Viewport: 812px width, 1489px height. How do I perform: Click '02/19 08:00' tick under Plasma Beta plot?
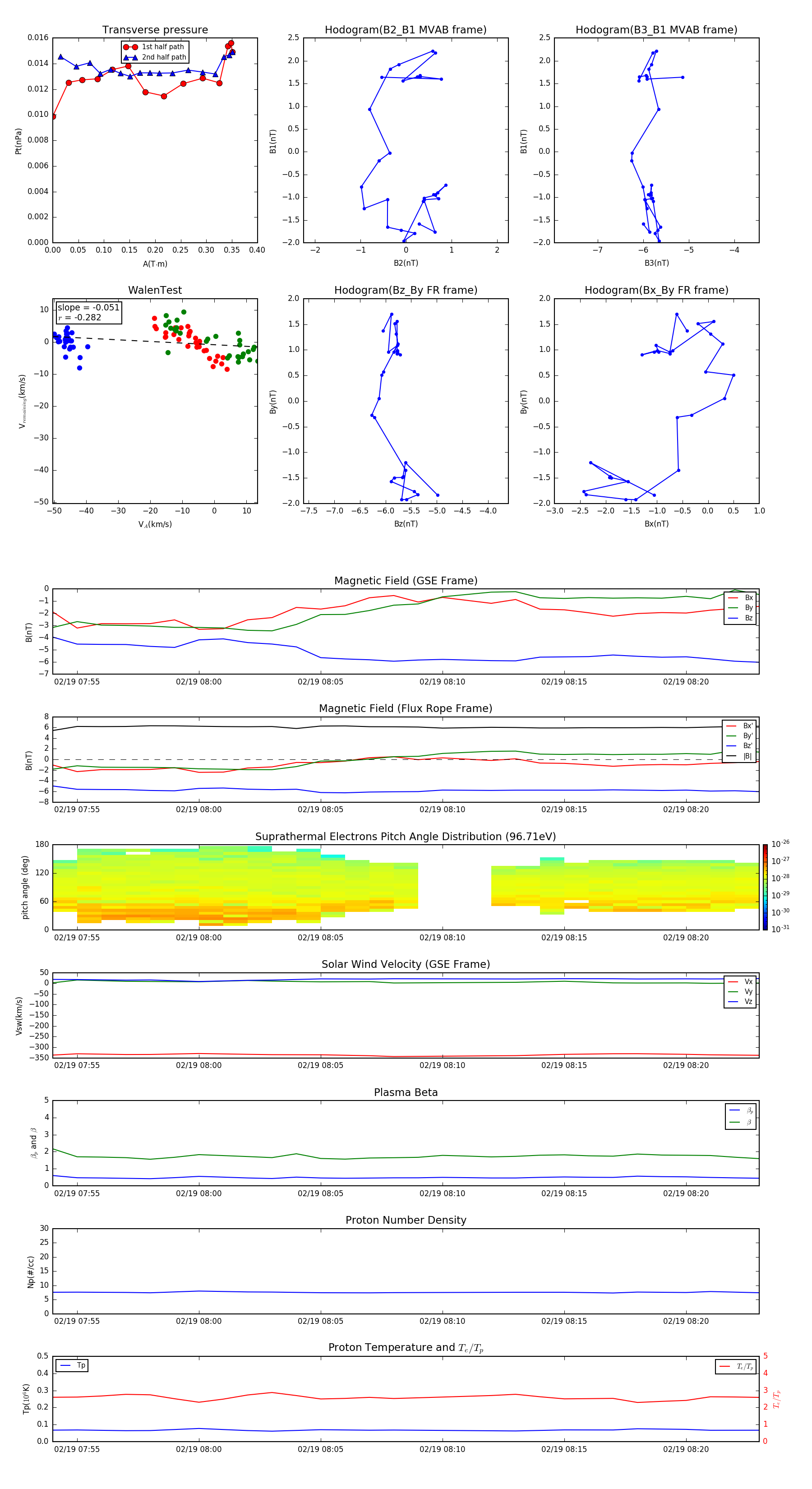click(198, 1193)
